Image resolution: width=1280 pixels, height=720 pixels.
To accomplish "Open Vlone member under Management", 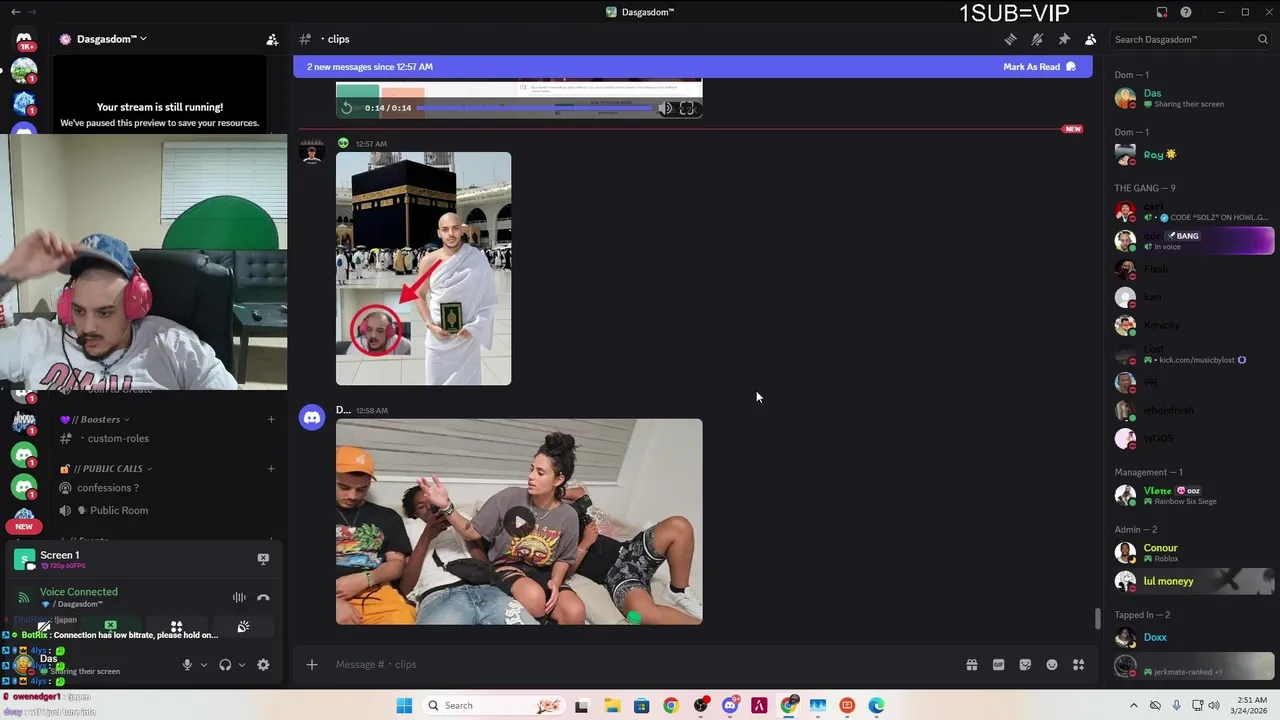I will tap(1193, 495).
